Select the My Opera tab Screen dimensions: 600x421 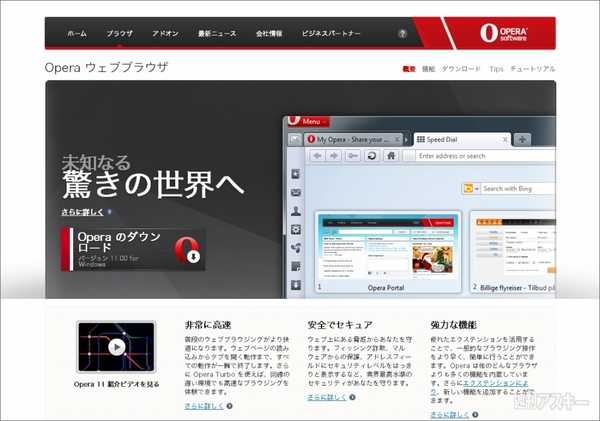click(353, 139)
